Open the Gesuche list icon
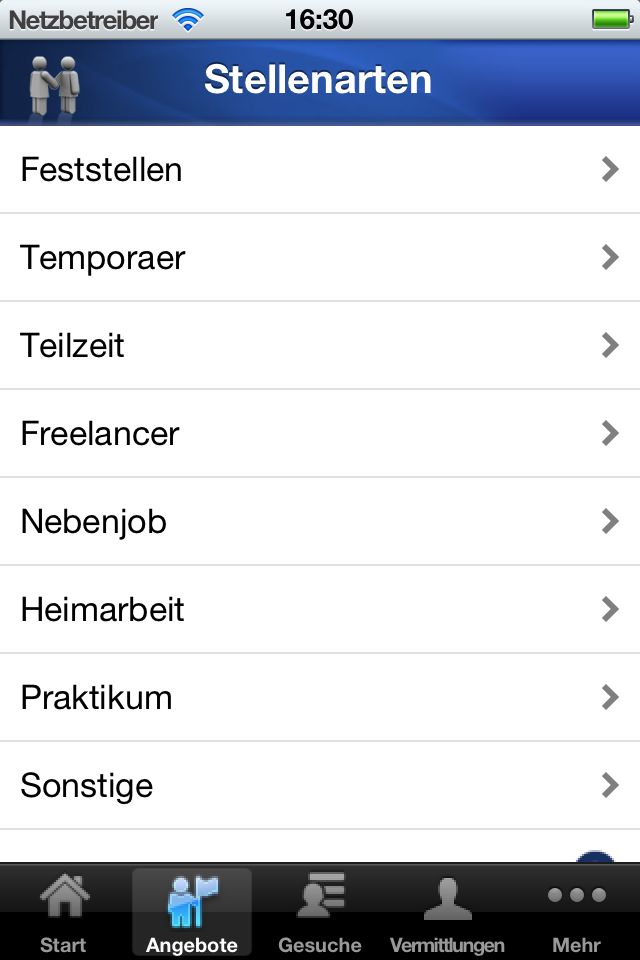640x960 pixels. [x=319, y=893]
